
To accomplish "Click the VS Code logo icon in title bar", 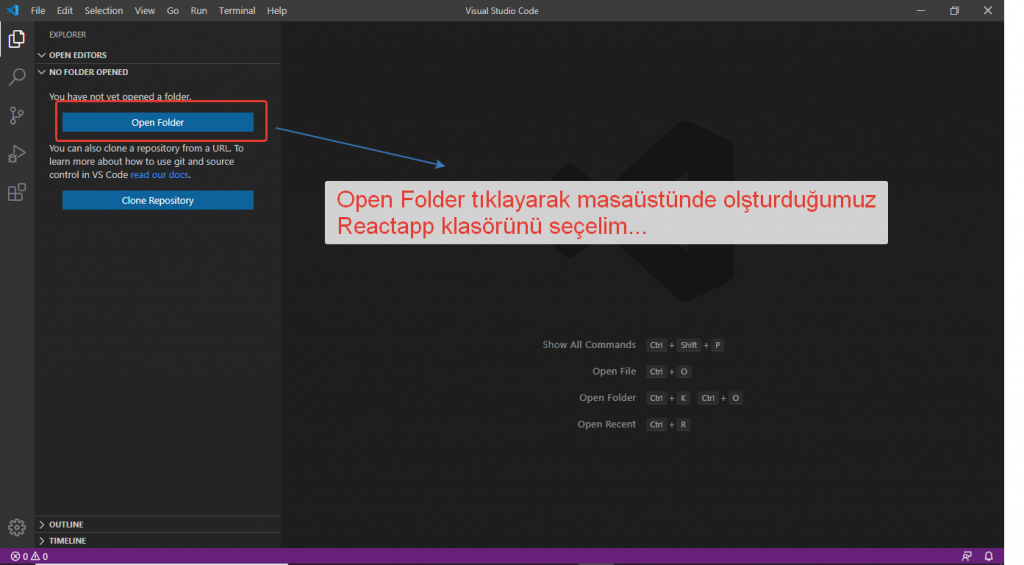I will [12, 10].
